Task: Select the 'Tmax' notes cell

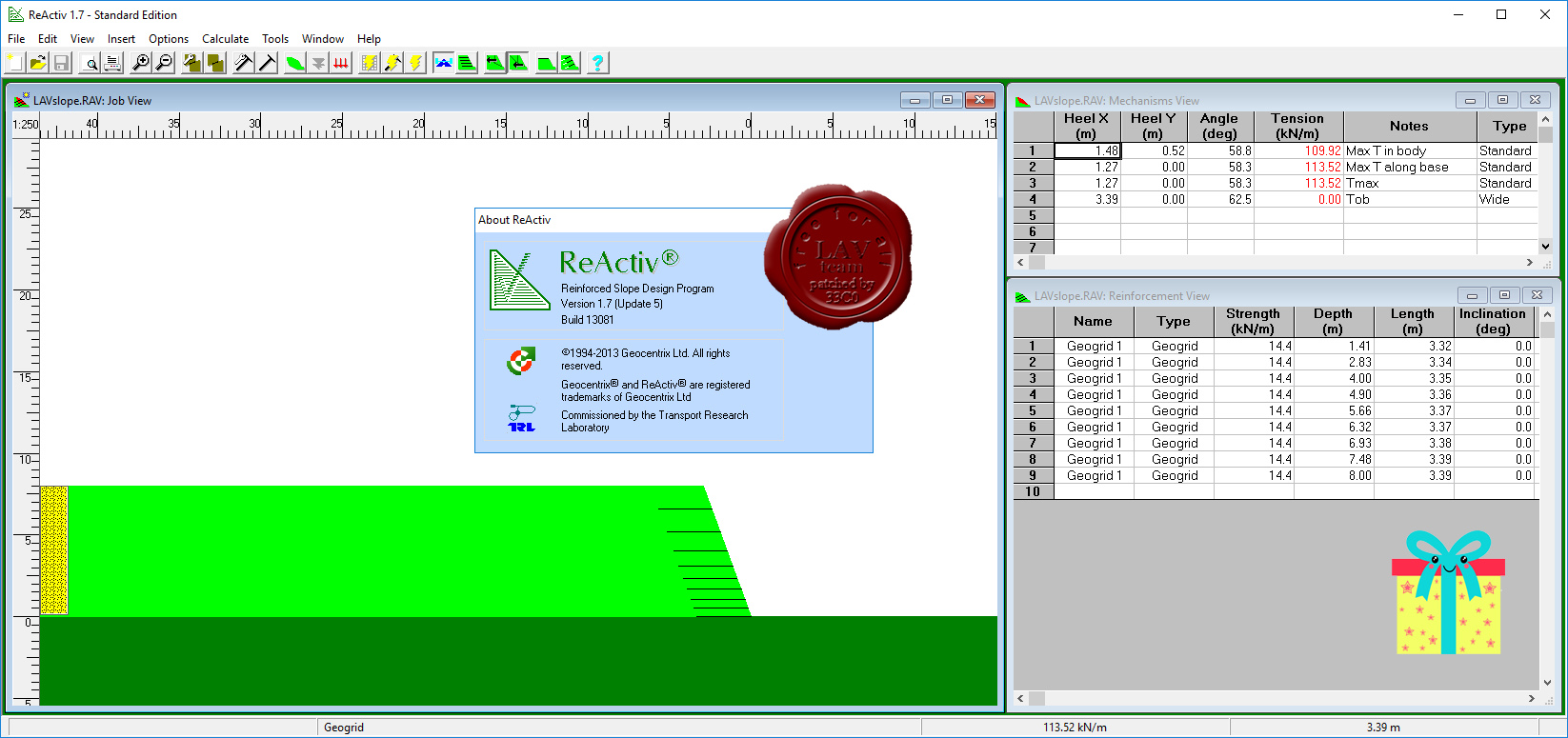Action: (x=1410, y=183)
